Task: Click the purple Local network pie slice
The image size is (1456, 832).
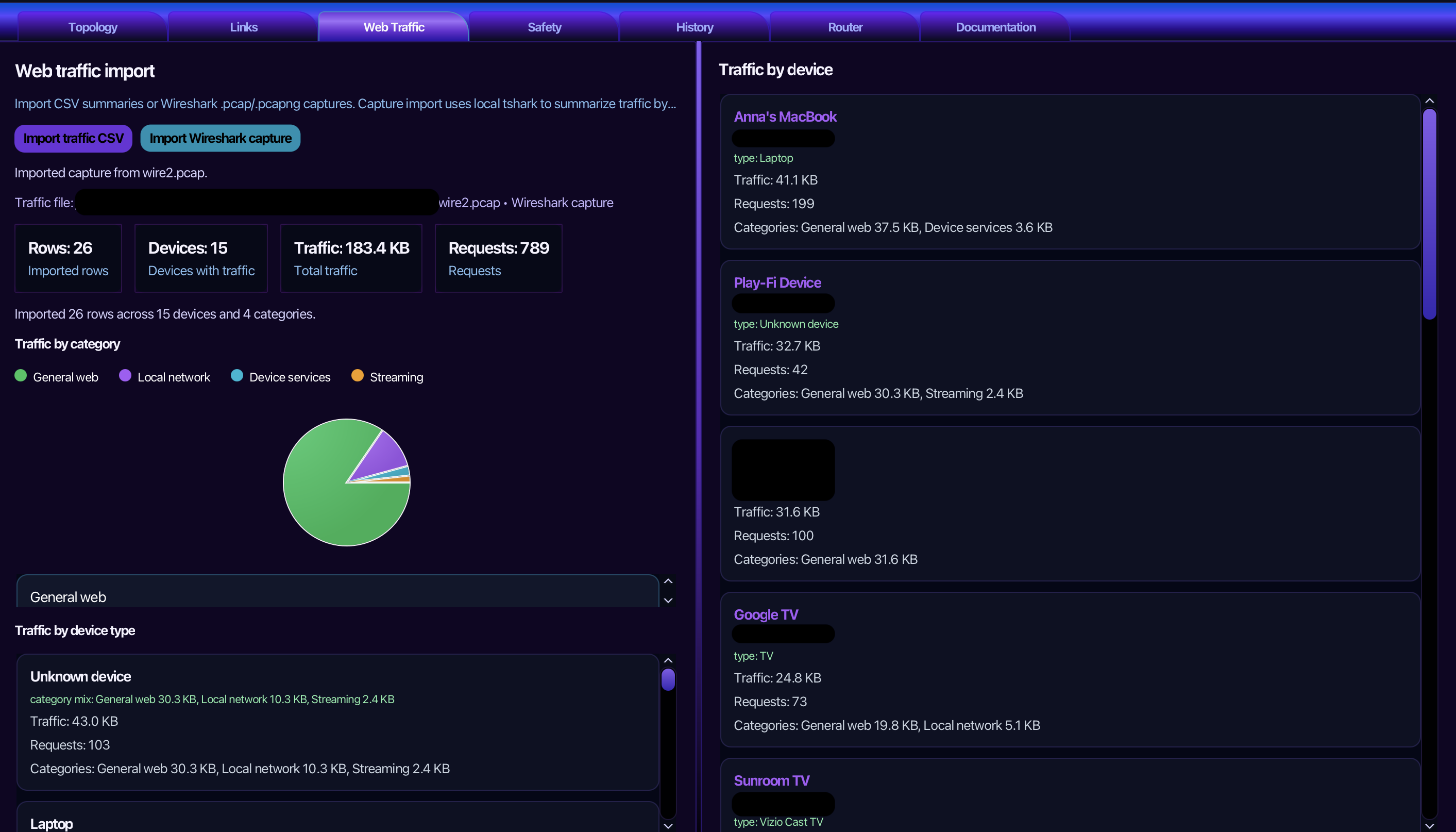Action: [x=384, y=457]
